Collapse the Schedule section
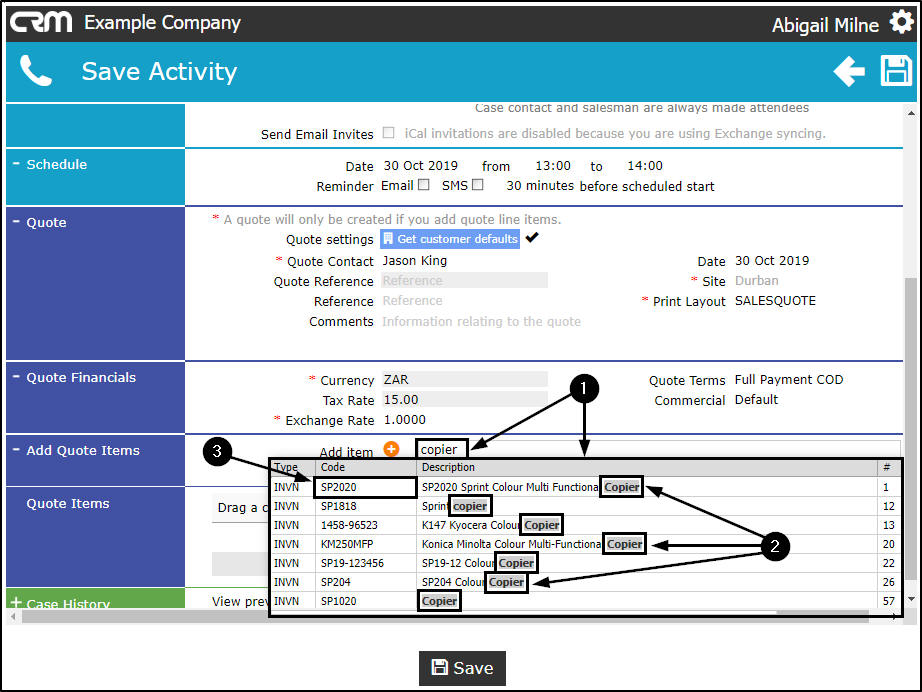Image resolution: width=922 pixels, height=692 pixels. pos(16,163)
